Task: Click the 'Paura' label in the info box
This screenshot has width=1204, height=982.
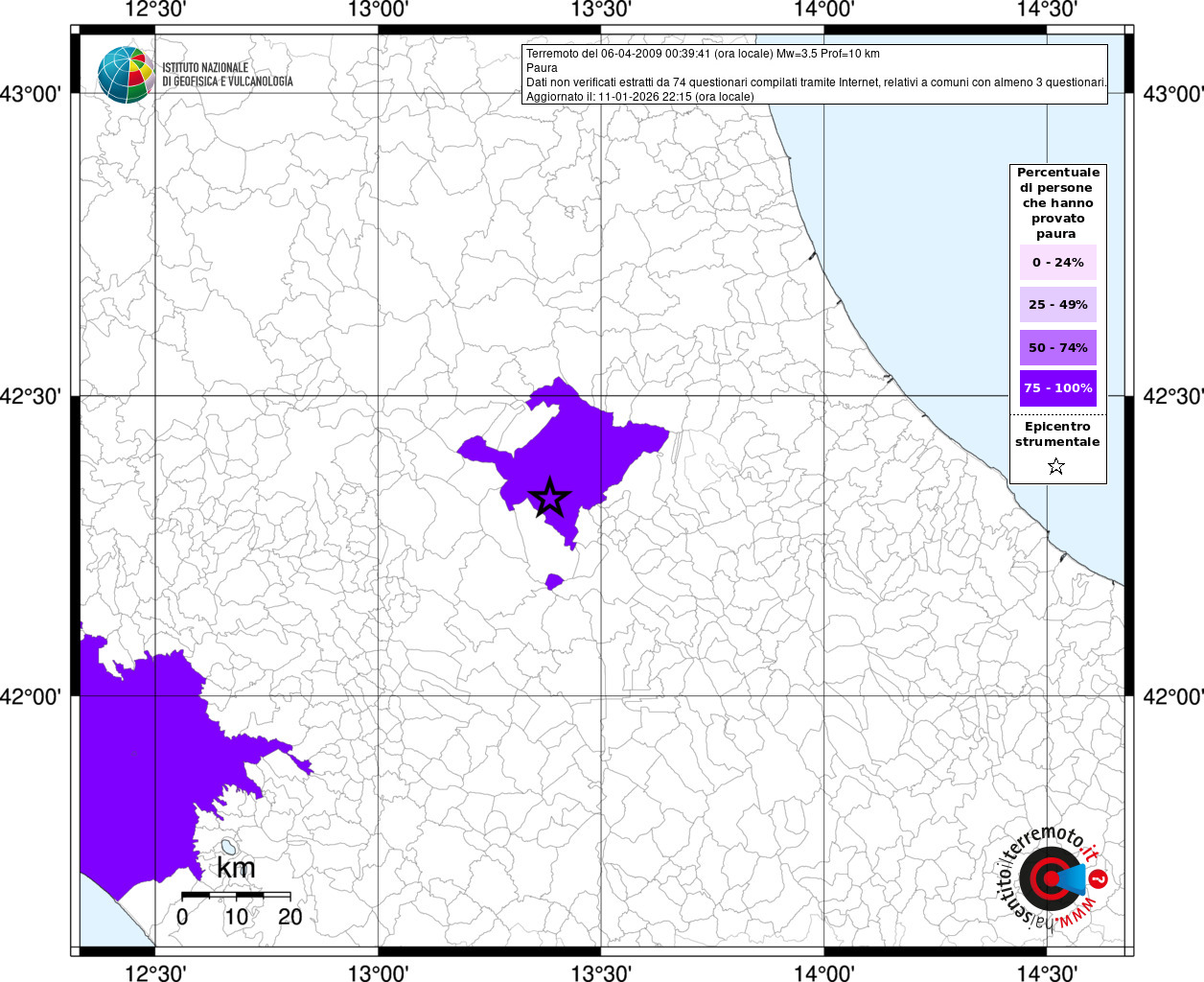Action: click(x=542, y=68)
